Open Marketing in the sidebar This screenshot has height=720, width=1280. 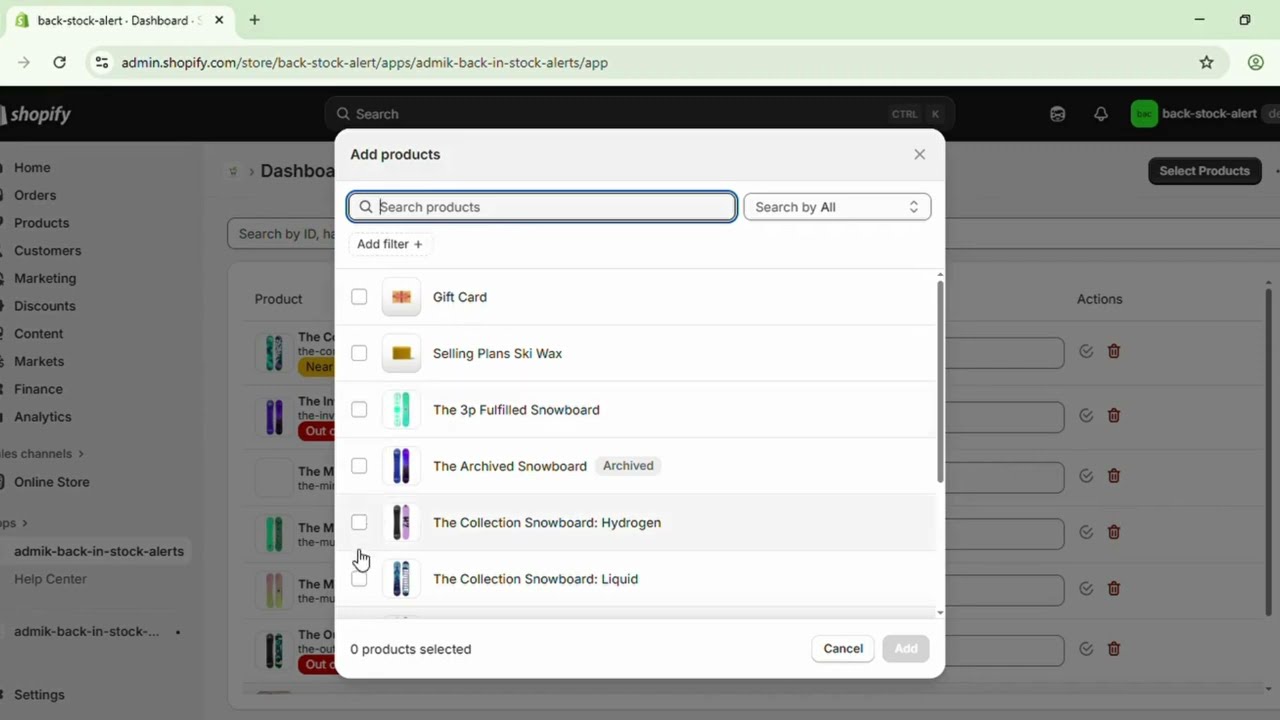coord(45,278)
